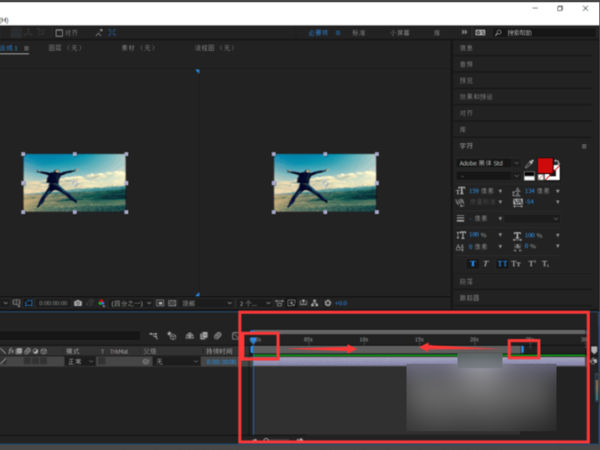Open the Adobe 黑体 Std font dropdown

coord(489,162)
